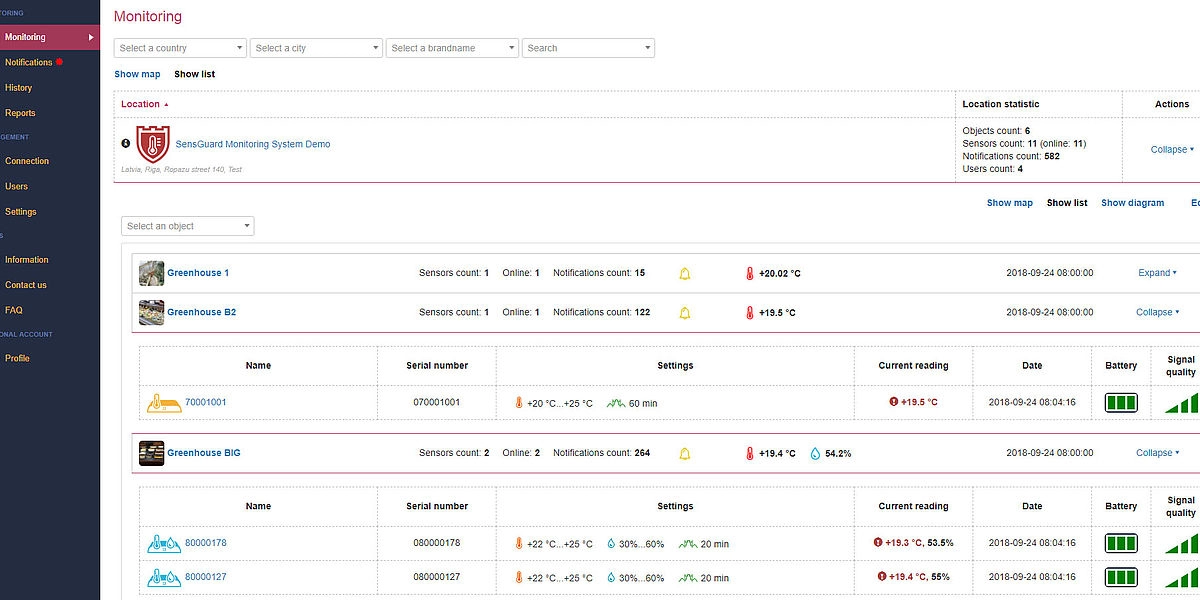The height and width of the screenshot is (600, 1200).
Task: Click the SensGuard shield logo icon
Action: coord(153,144)
